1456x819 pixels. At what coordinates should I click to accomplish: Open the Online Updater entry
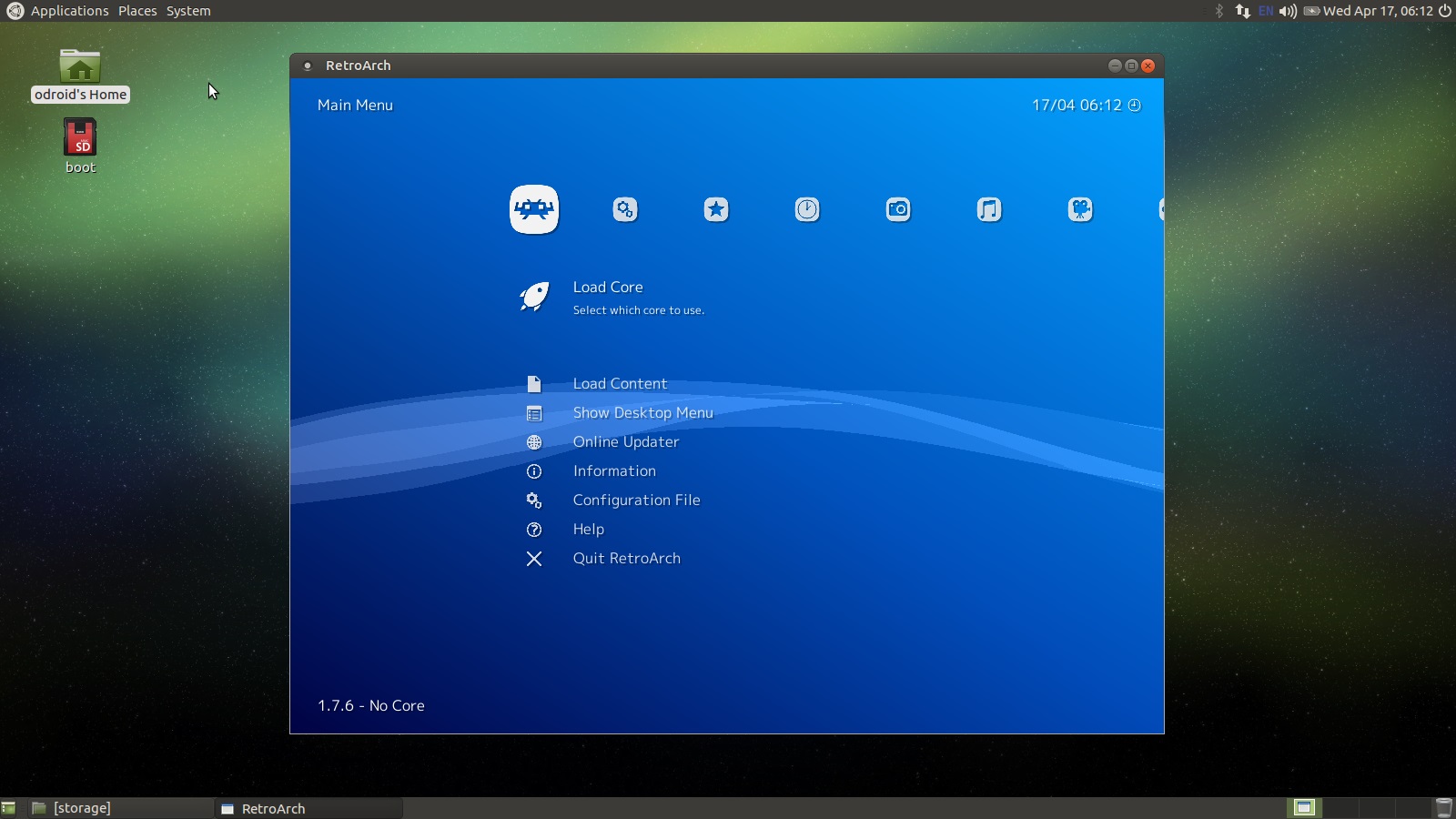(x=626, y=442)
